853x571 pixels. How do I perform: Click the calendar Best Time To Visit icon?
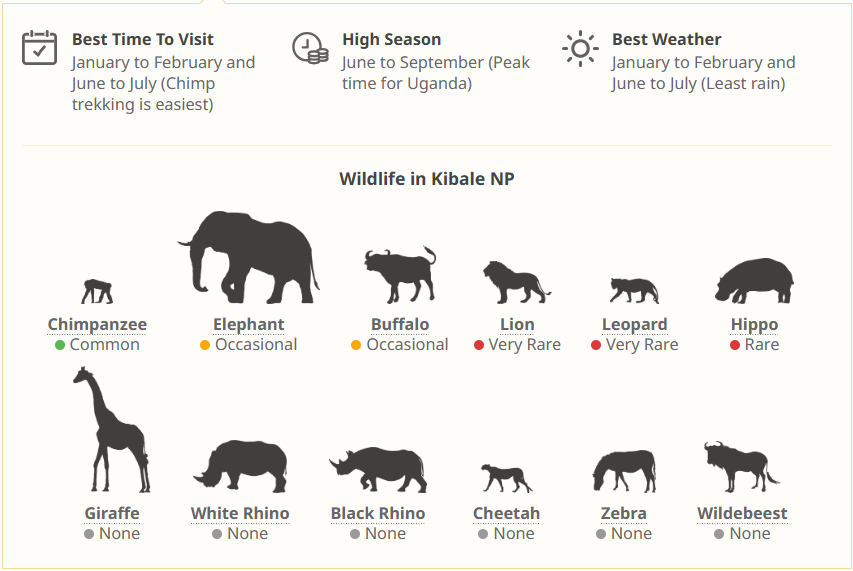[x=40, y=48]
